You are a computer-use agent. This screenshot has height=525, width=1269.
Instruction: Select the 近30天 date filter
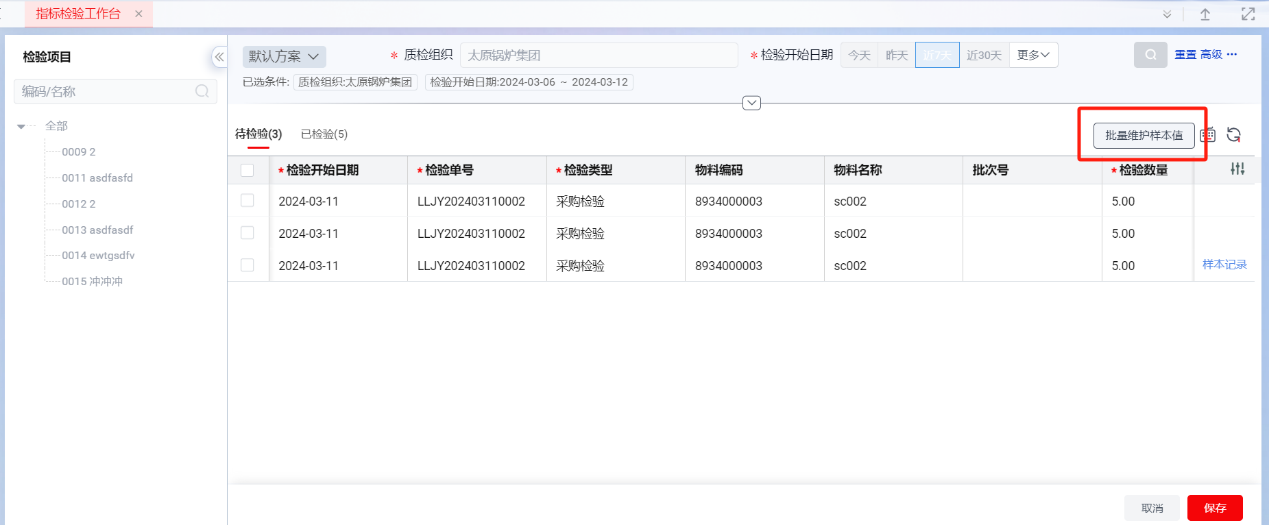click(x=984, y=55)
